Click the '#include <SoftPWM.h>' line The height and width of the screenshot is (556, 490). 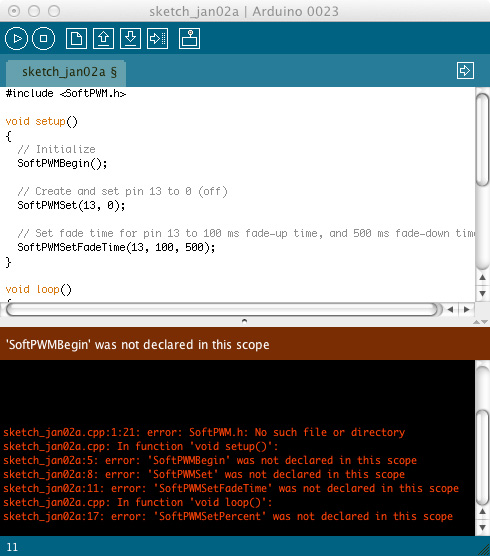(x=66, y=94)
